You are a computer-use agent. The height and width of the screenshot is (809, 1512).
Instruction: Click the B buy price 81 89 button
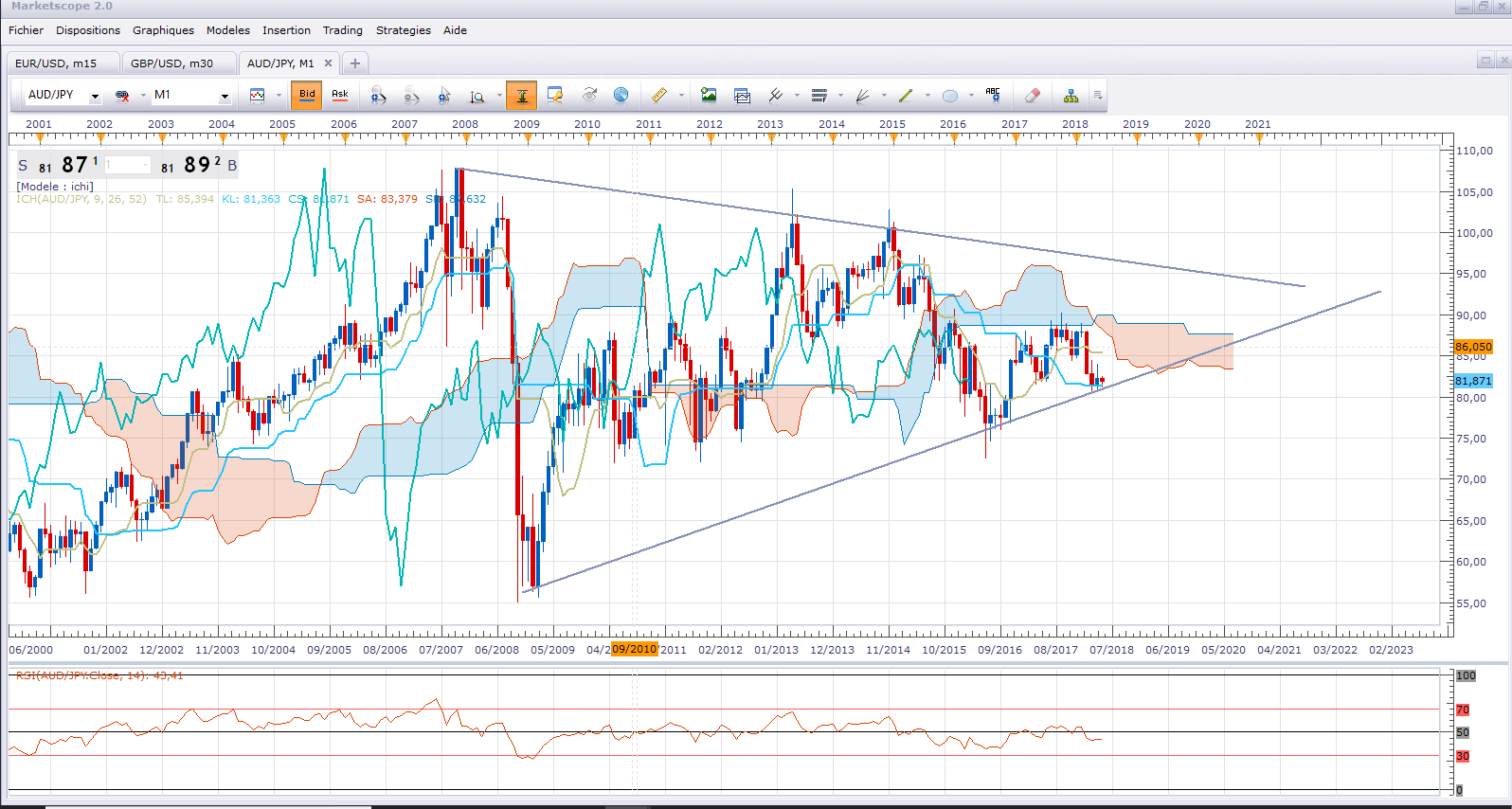tap(198, 165)
